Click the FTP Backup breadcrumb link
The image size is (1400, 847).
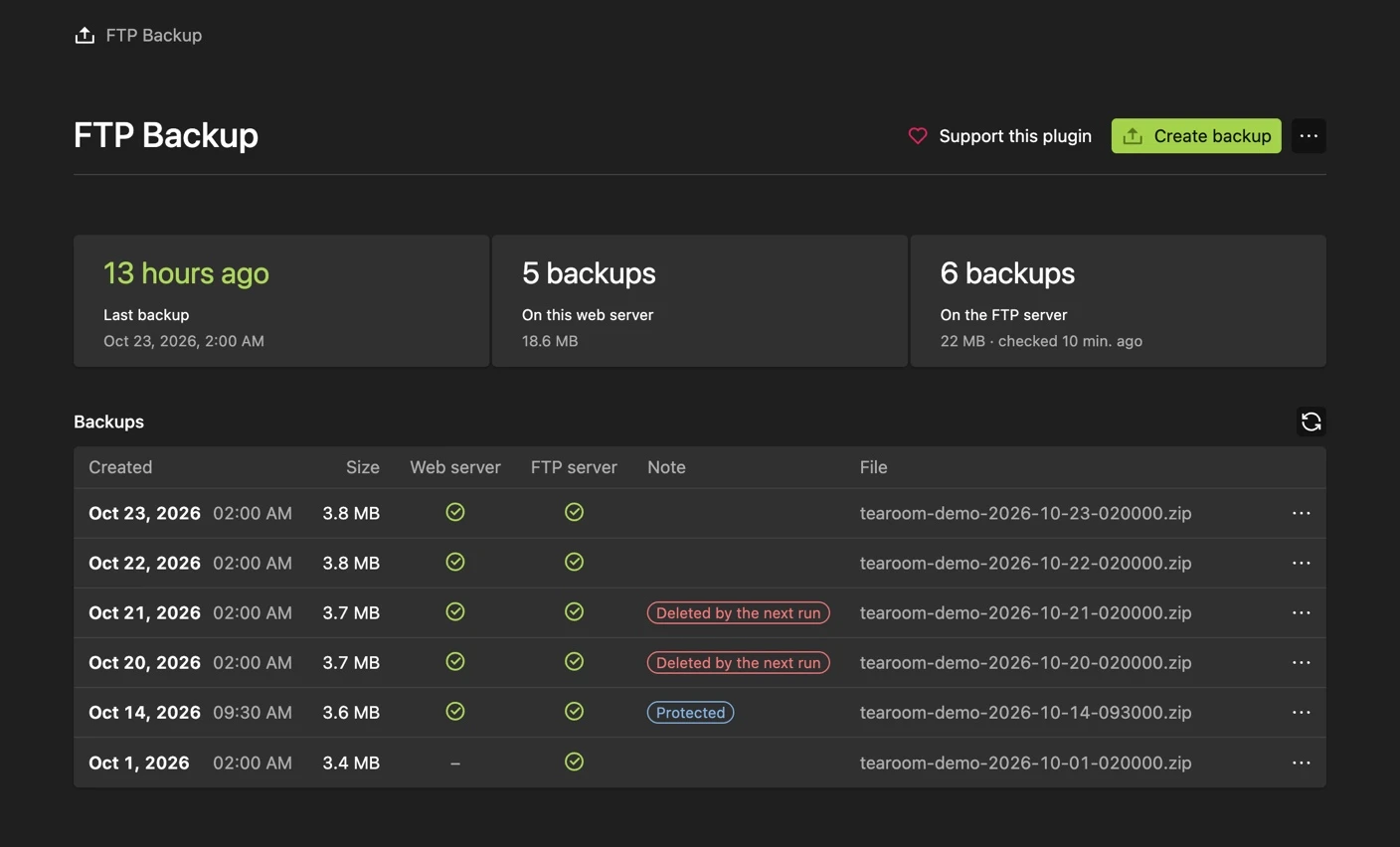point(154,36)
